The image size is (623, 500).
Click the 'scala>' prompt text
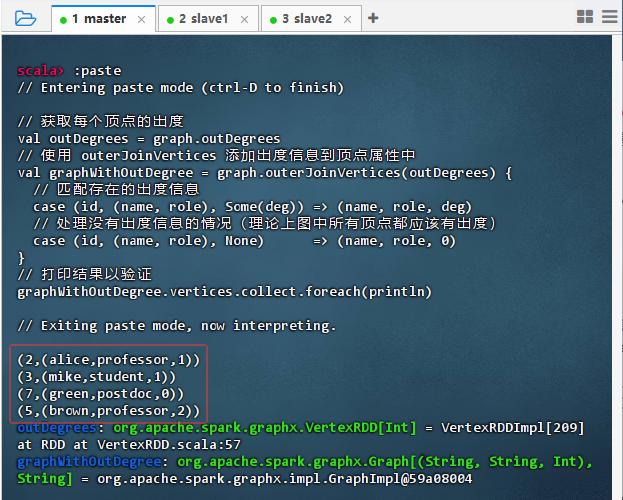[x=40, y=70]
